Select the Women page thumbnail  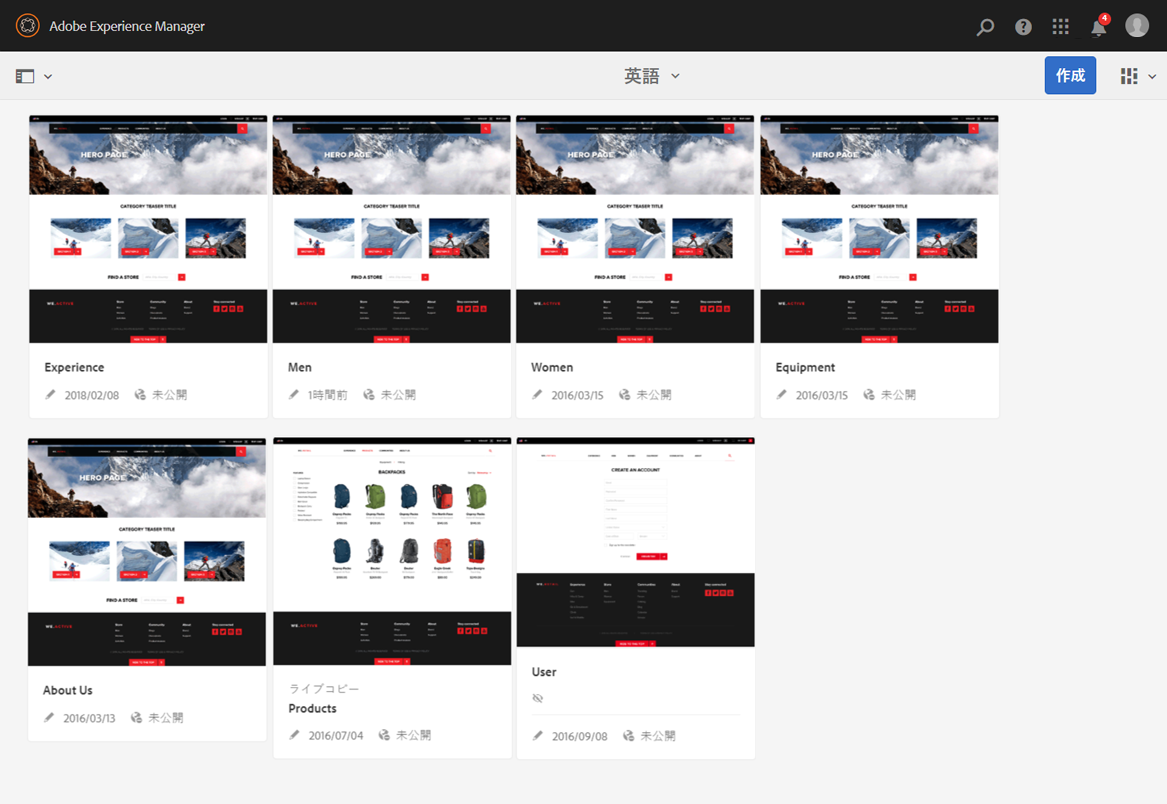pyautogui.click(x=635, y=229)
